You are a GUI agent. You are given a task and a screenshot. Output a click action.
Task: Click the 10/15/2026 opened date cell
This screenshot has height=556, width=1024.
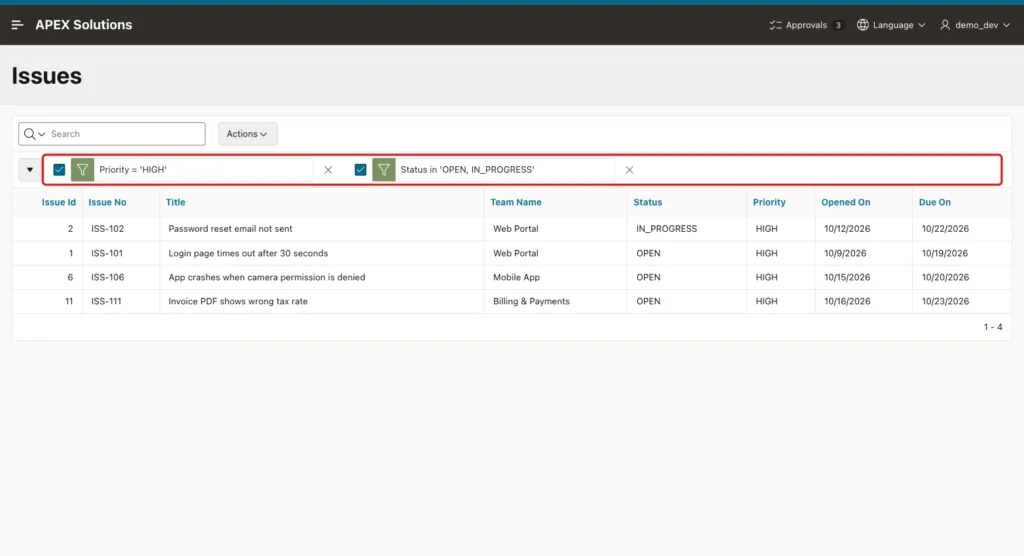[847, 277]
